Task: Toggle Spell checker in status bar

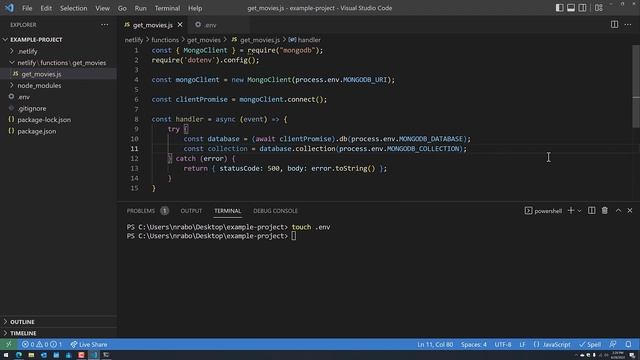Action: tap(590, 344)
